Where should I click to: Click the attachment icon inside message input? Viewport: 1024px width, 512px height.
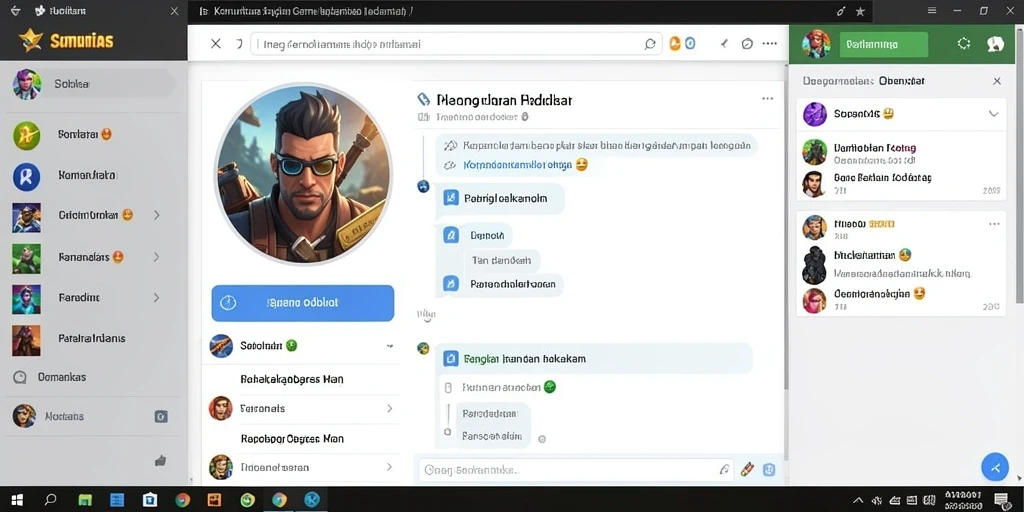pyautogui.click(x=724, y=469)
